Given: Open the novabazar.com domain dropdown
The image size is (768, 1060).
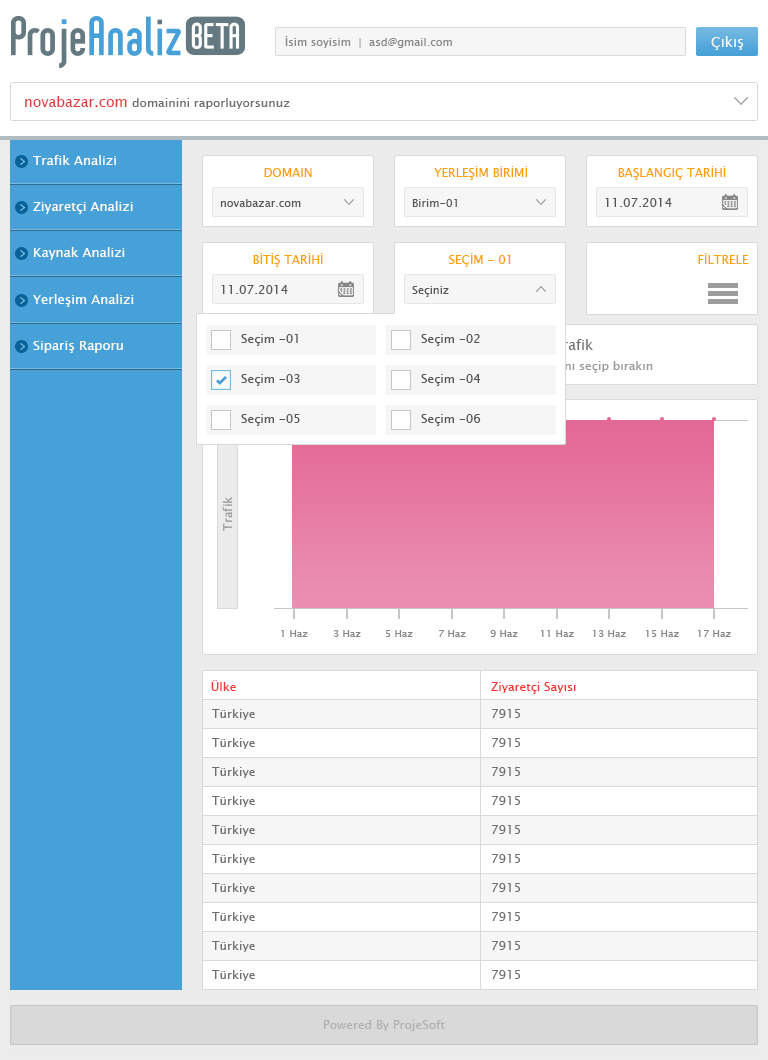Looking at the screenshot, I should point(288,203).
